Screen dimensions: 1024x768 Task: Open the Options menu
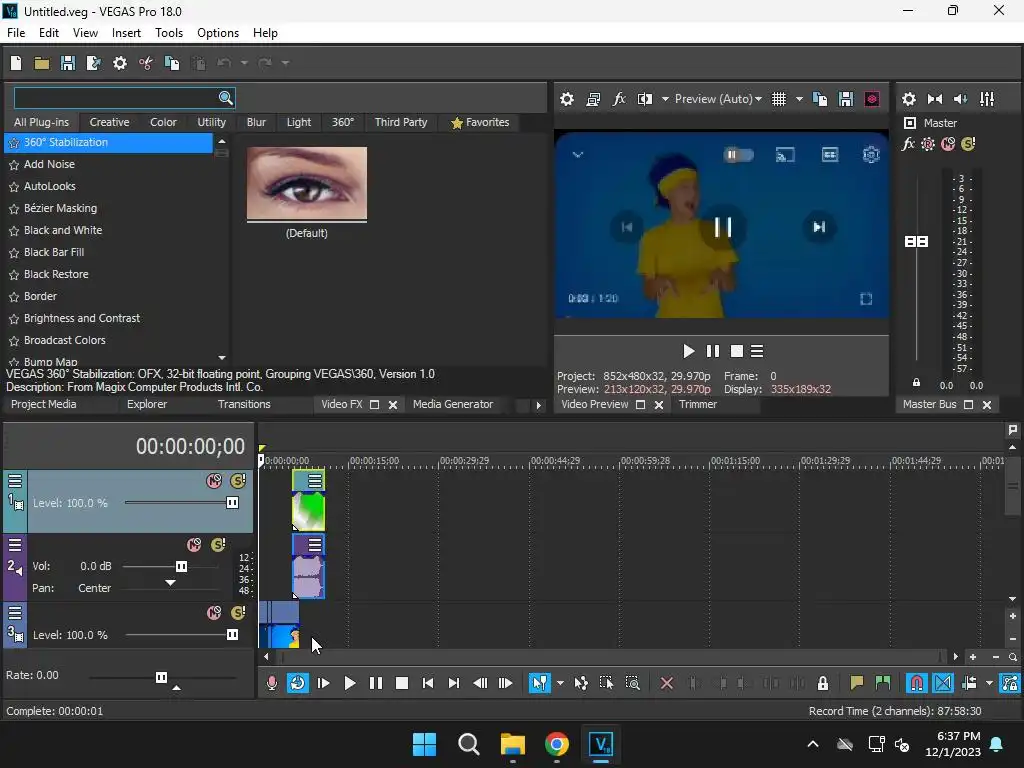point(217,33)
